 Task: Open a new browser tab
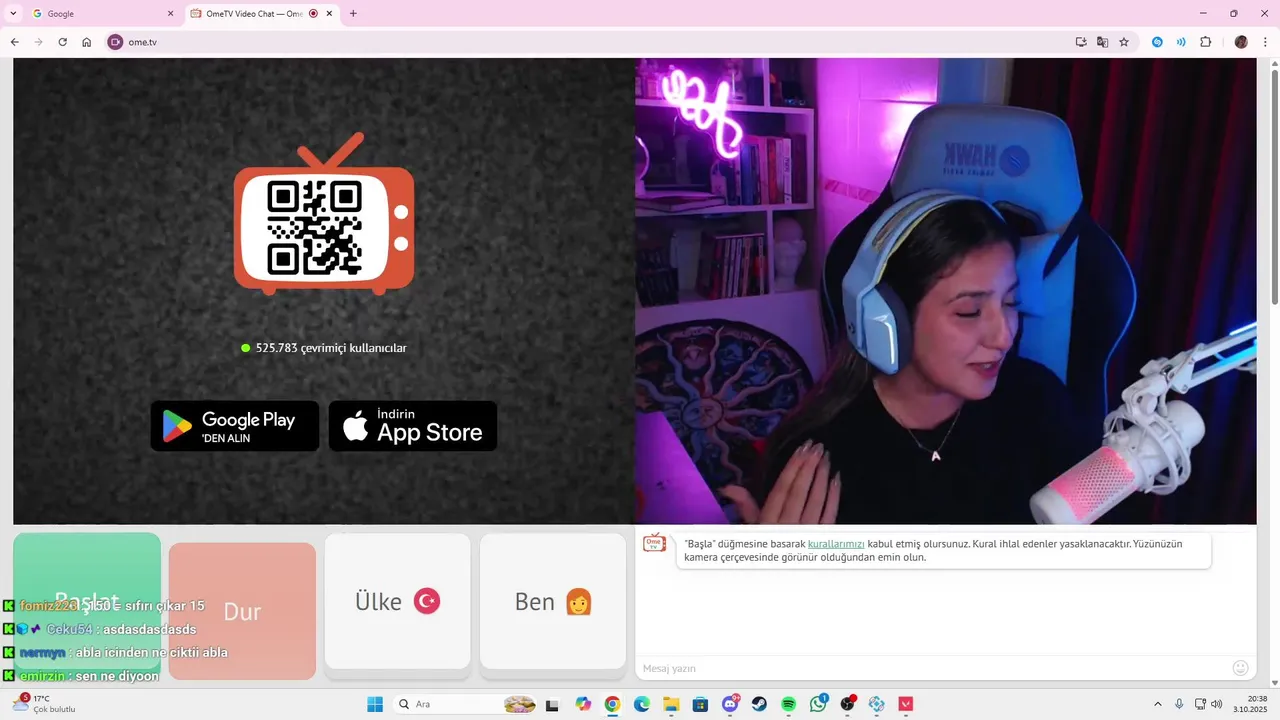coord(353,14)
